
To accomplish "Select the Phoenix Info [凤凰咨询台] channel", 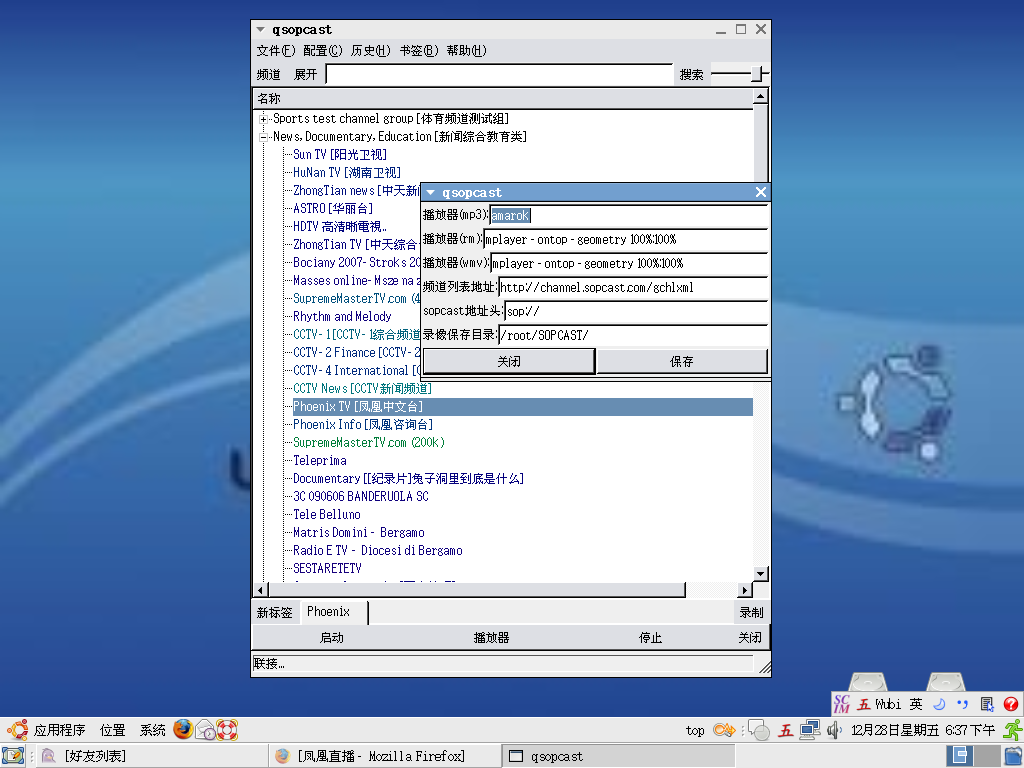I will pyautogui.click(x=362, y=424).
